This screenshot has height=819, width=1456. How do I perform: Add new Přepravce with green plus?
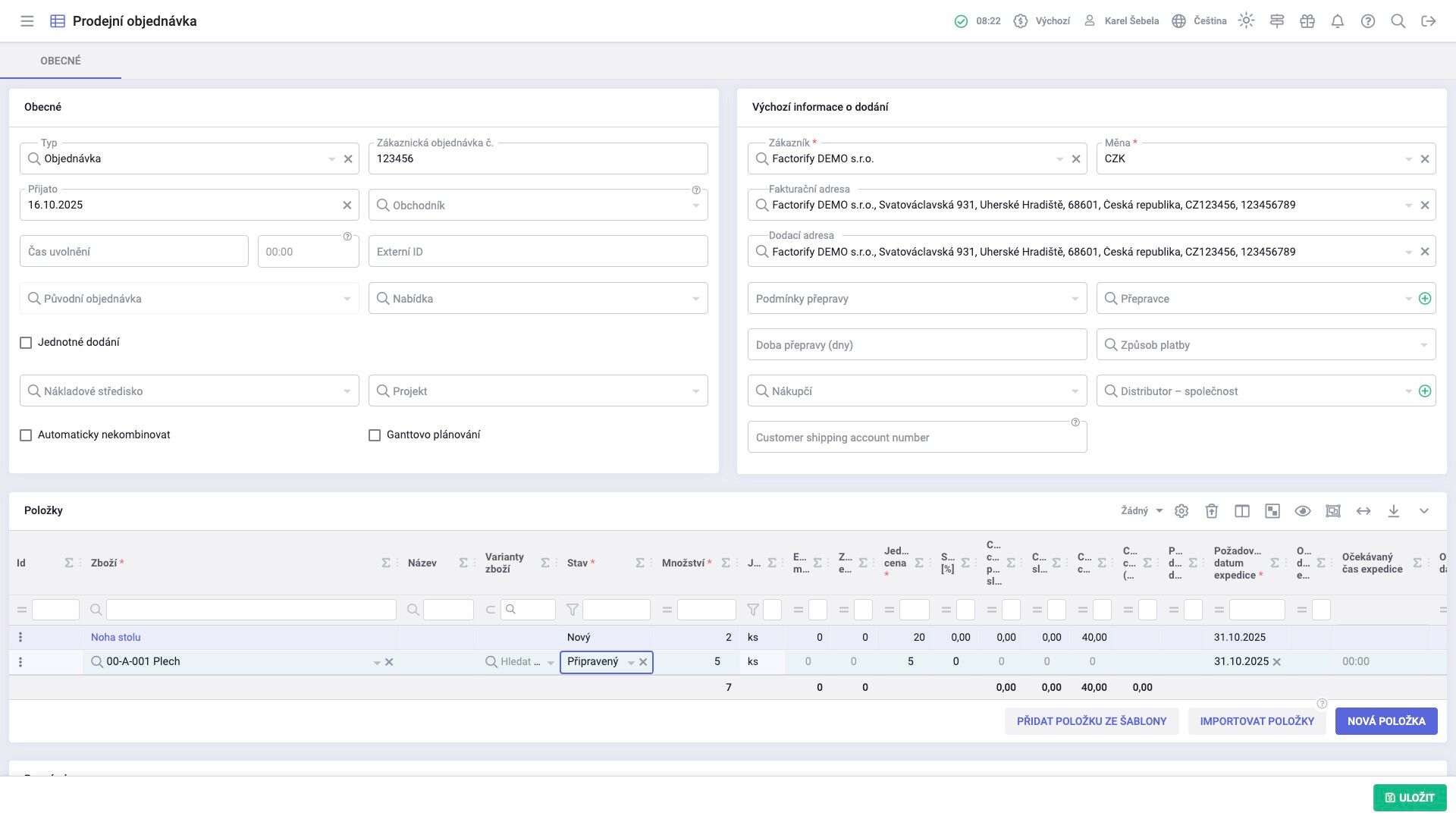tap(1425, 299)
